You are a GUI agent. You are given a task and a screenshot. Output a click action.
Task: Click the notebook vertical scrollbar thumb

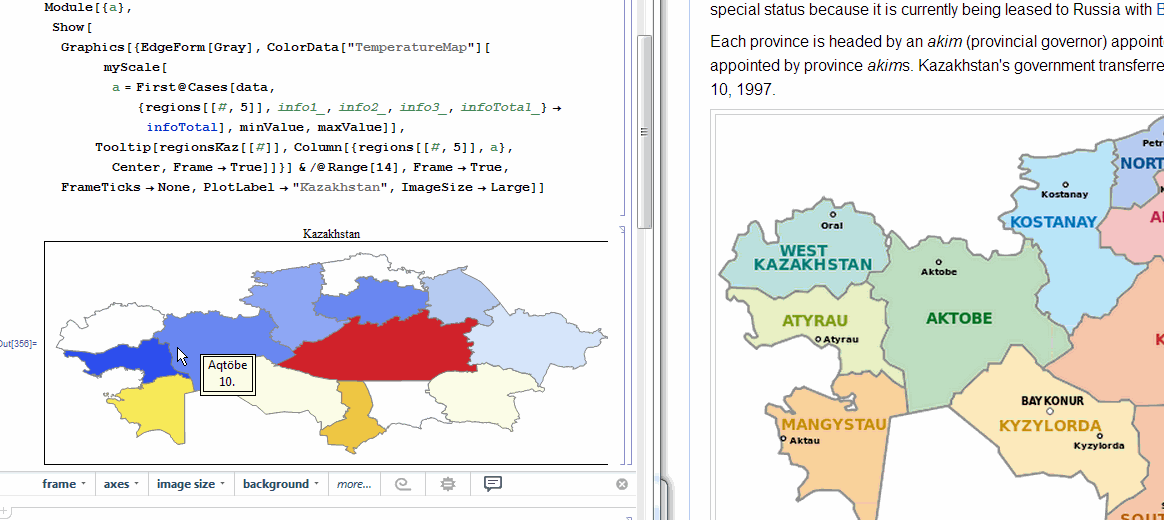tap(644, 131)
